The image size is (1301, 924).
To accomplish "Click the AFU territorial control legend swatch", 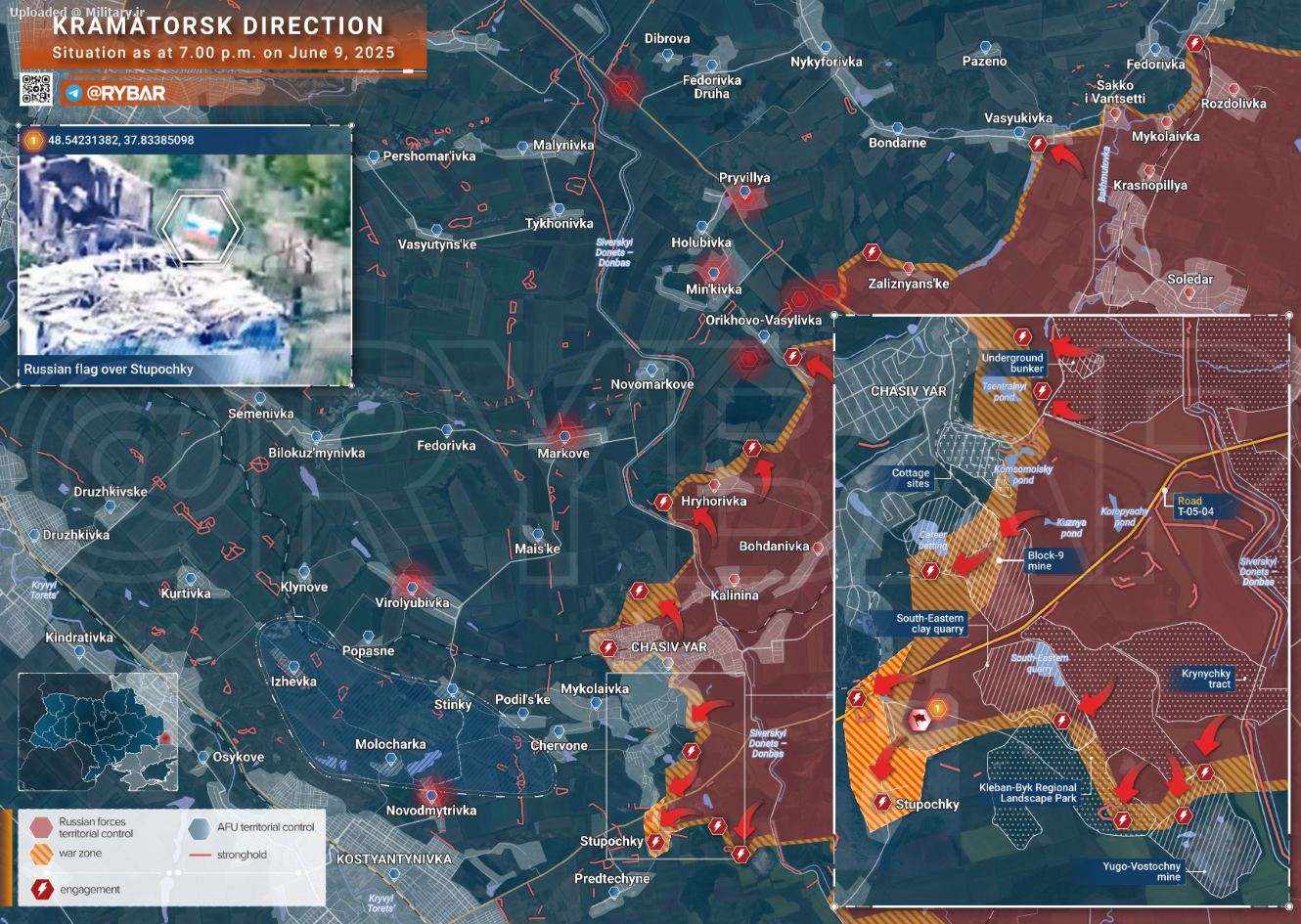I will pos(200,829).
